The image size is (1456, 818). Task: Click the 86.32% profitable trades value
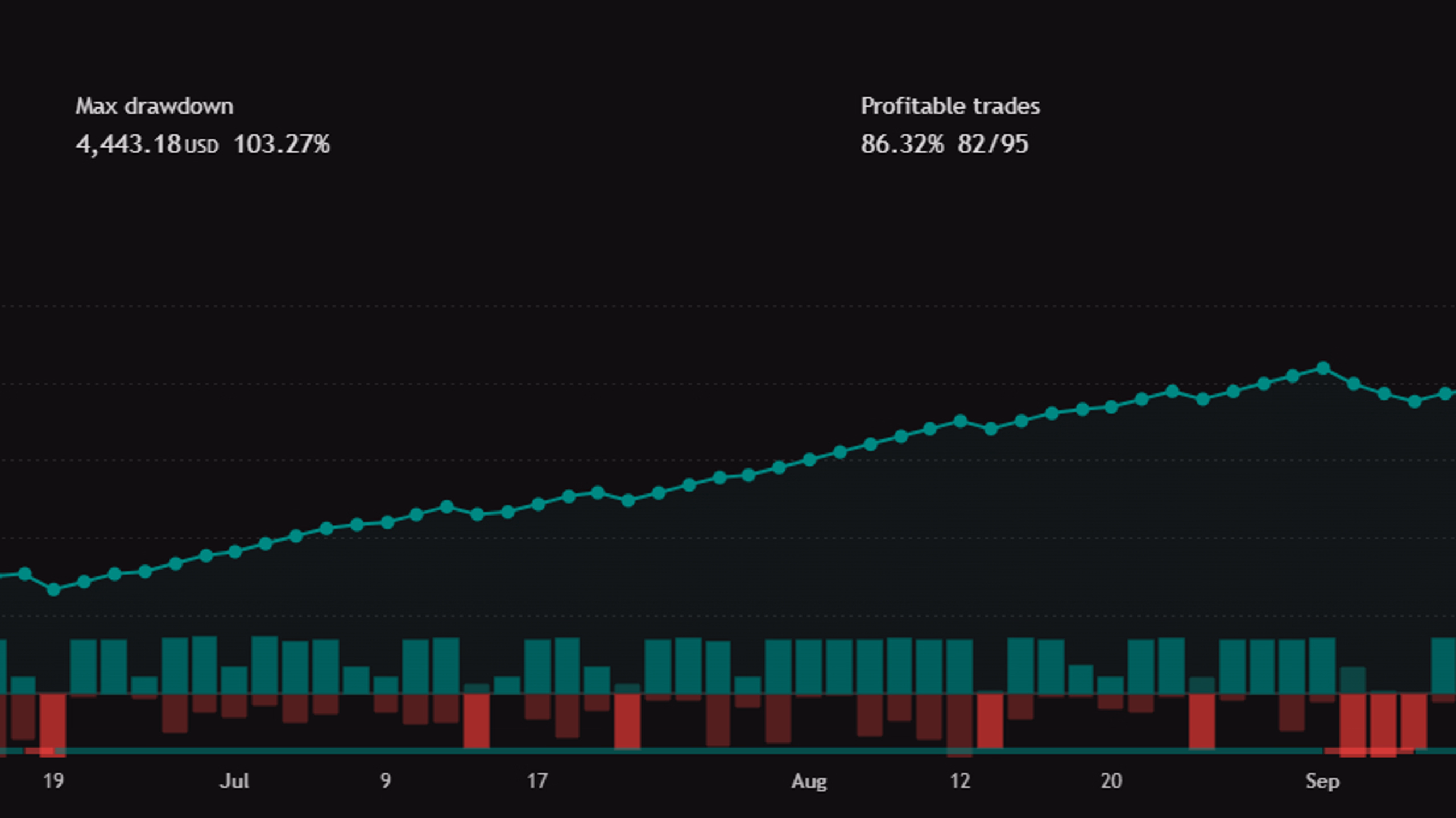coord(902,144)
